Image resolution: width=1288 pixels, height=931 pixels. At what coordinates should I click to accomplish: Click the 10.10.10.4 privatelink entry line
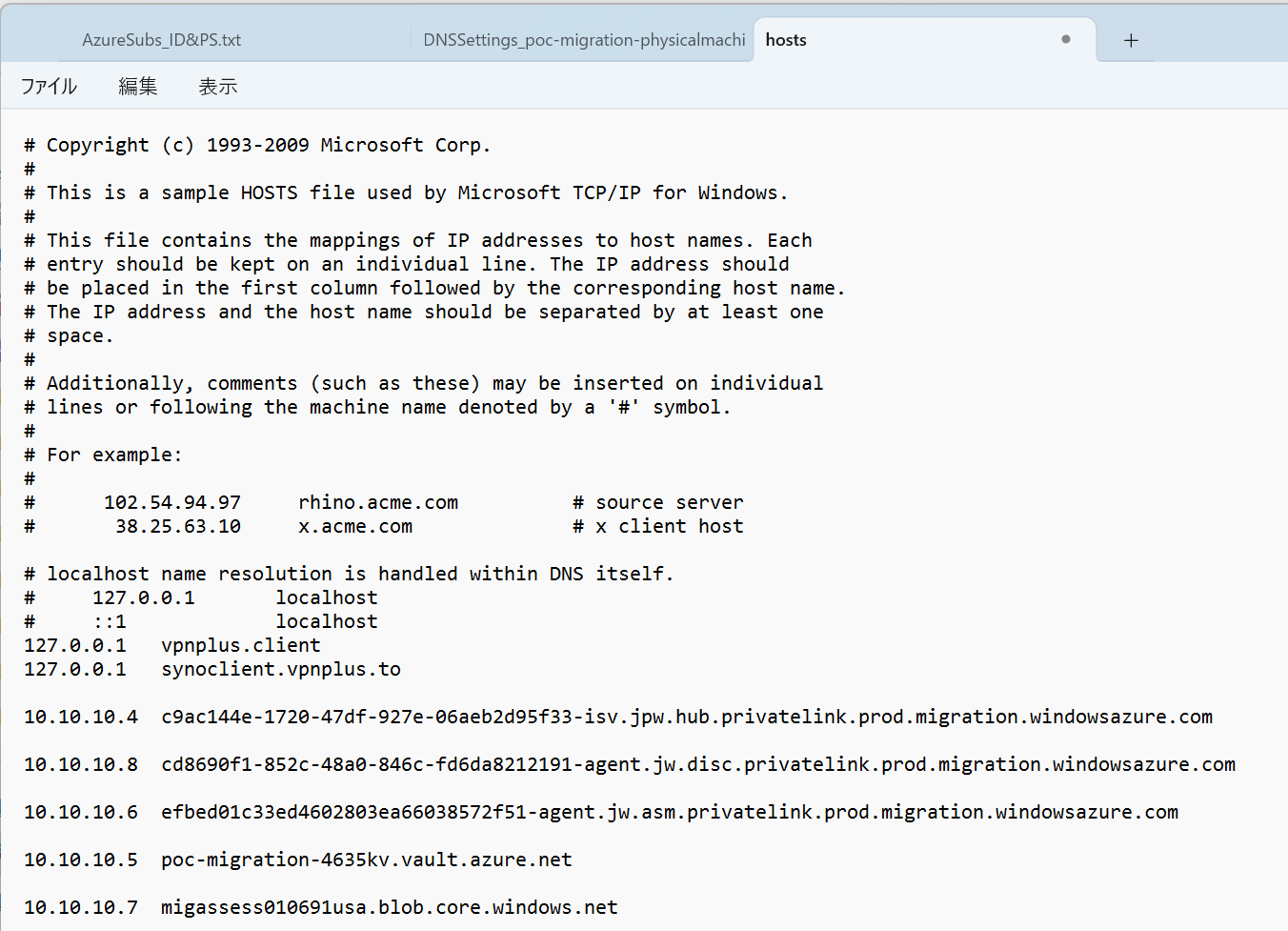coord(617,717)
